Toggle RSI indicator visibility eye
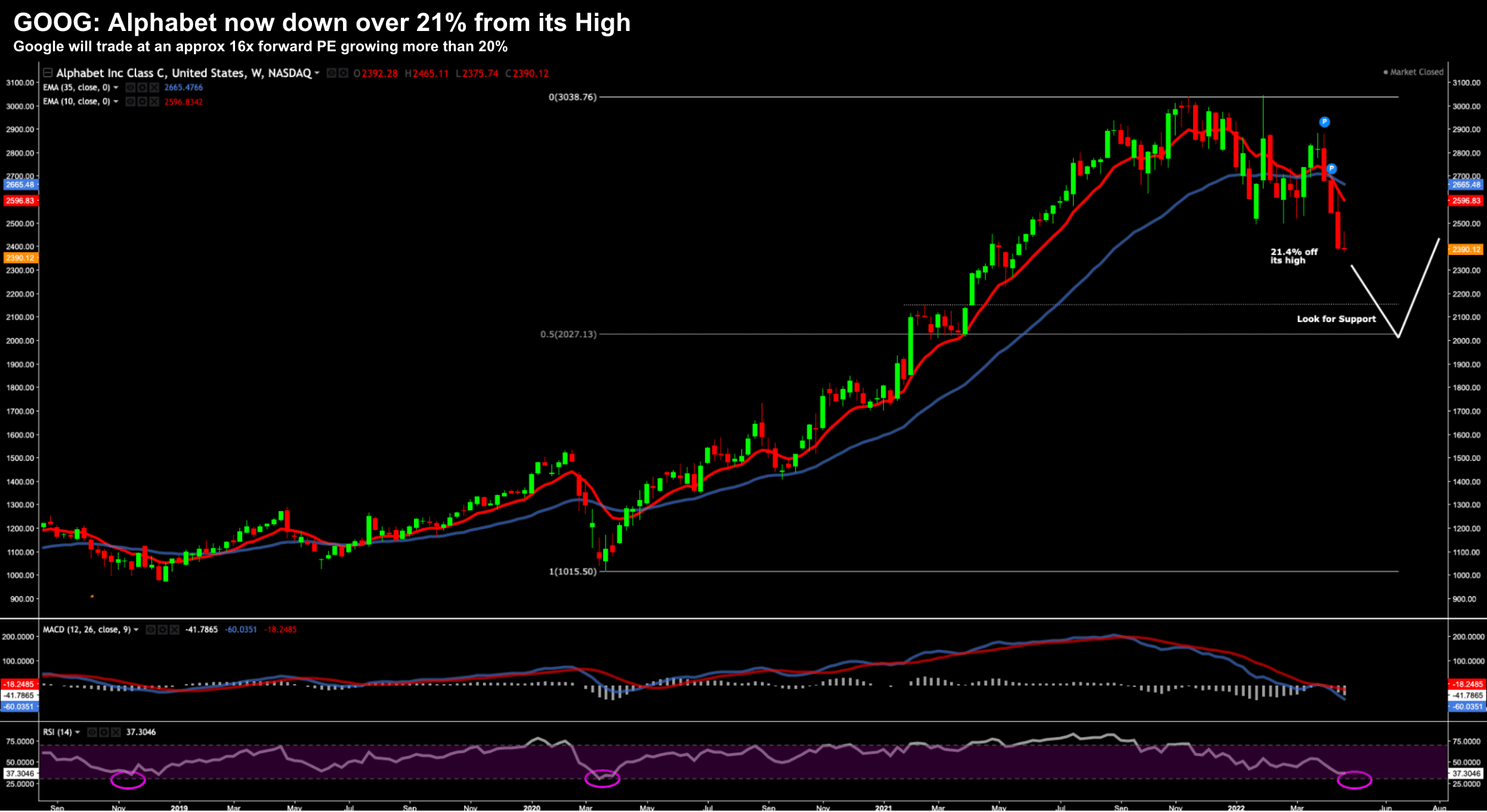Image resolution: width=1487 pixels, height=812 pixels. coord(92,732)
